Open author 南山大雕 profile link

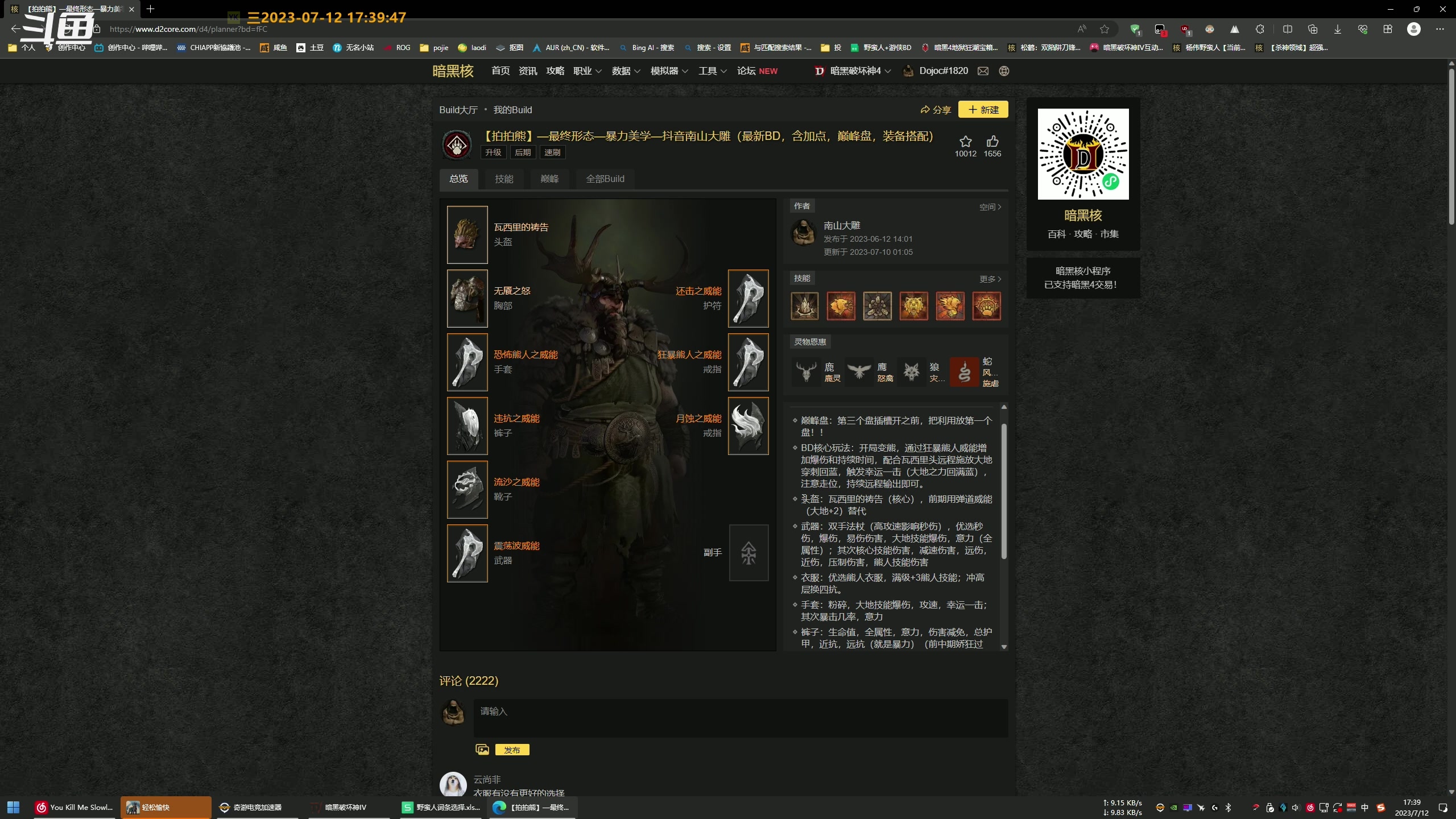pos(842,226)
